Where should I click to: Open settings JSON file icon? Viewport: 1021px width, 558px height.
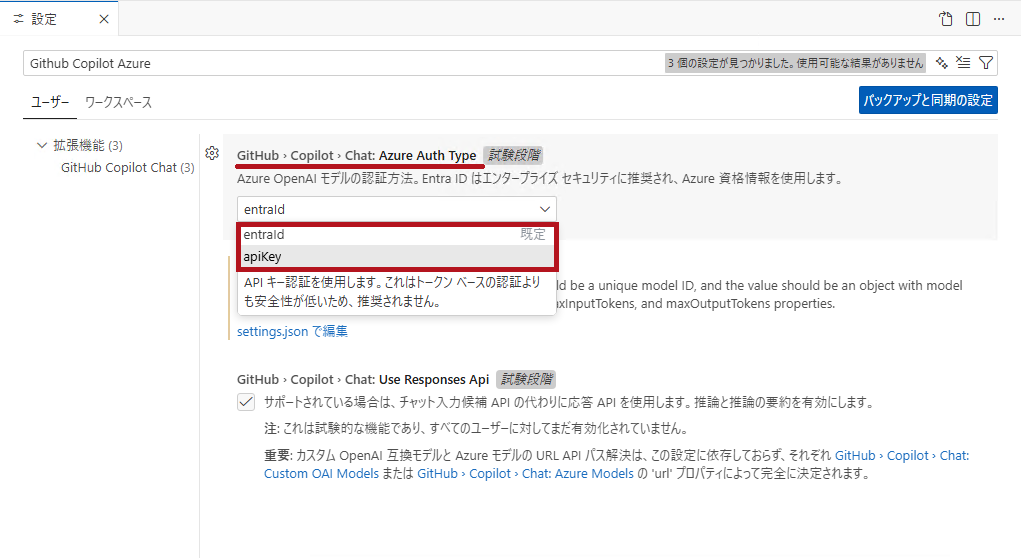pyautogui.click(x=946, y=19)
